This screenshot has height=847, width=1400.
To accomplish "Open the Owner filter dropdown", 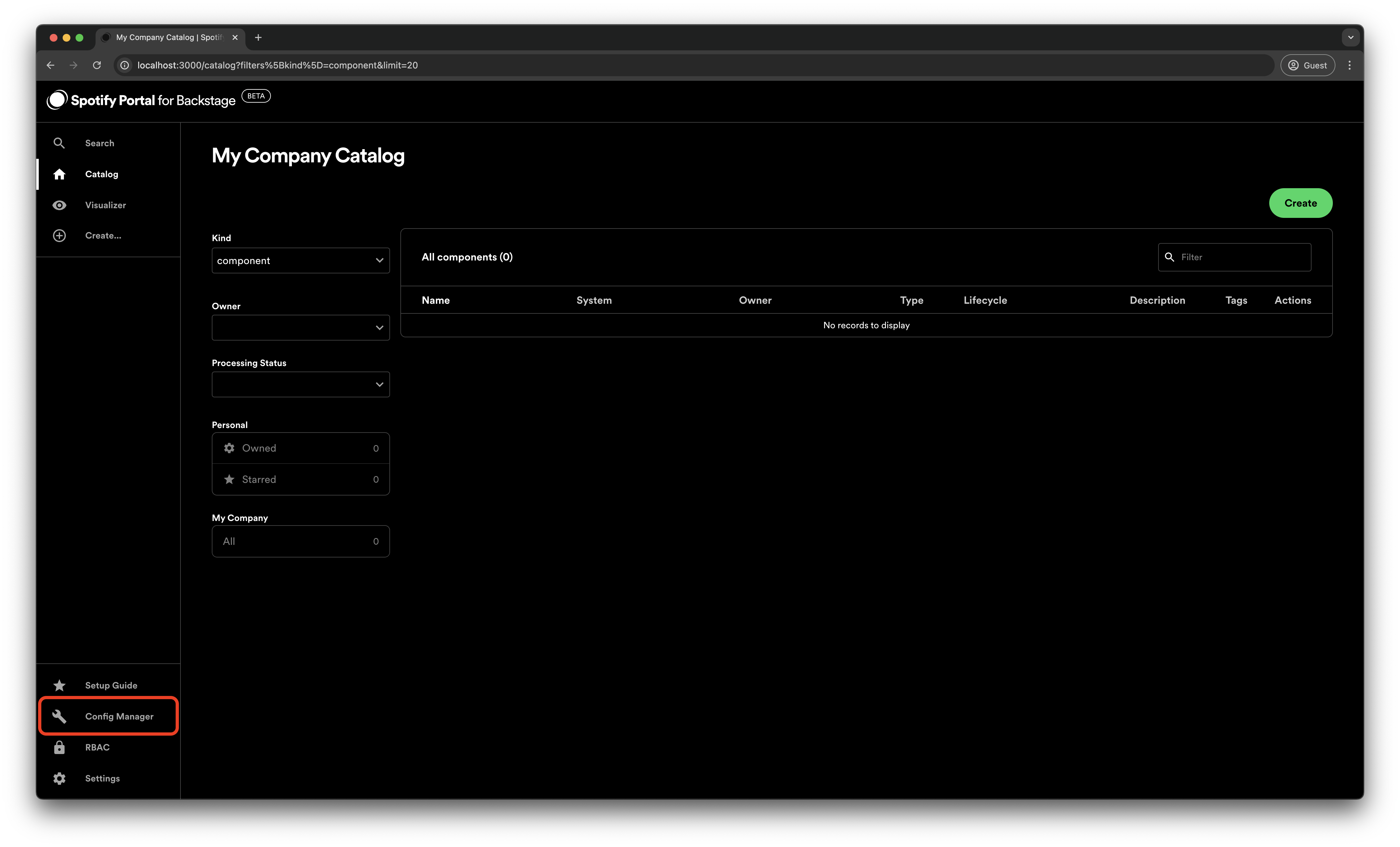I will pyautogui.click(x=301, y=328).
